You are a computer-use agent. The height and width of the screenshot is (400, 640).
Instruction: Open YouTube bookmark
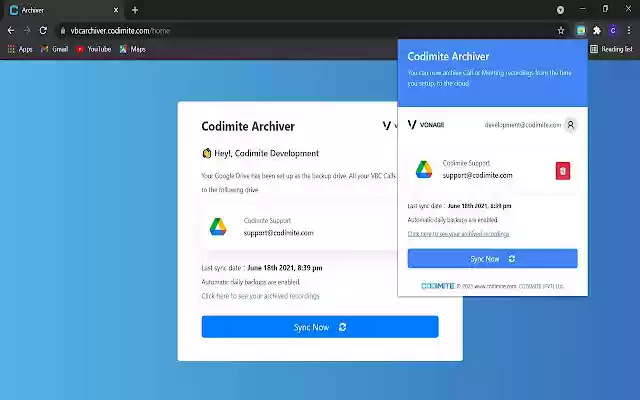(93, 49)
